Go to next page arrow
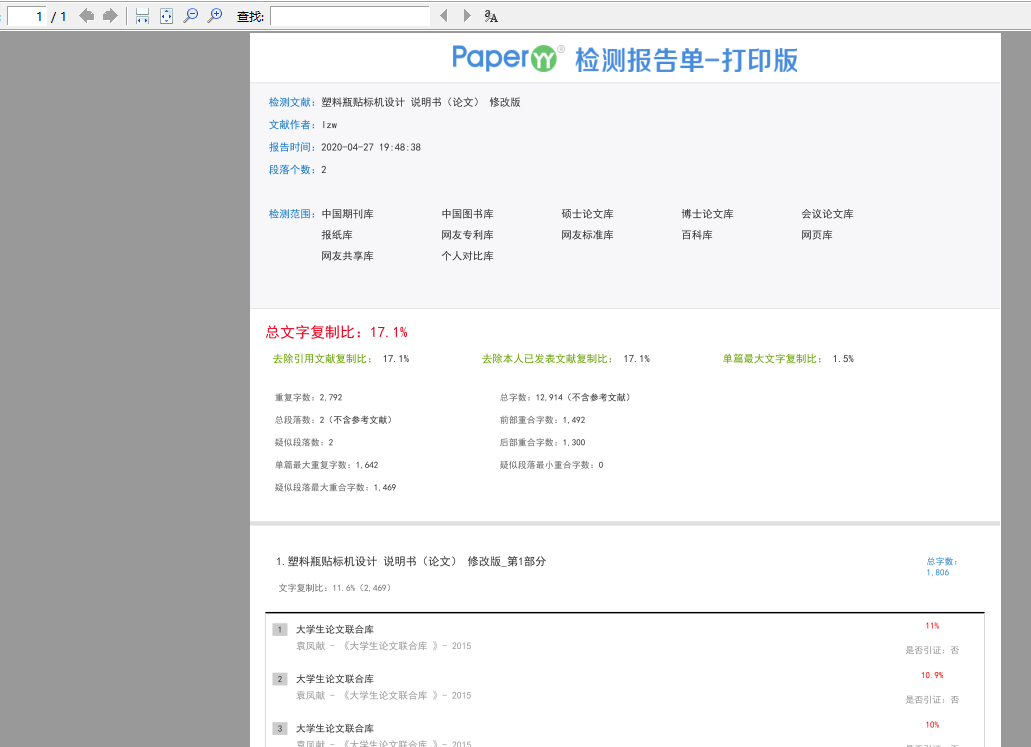This screenshot has height=747, width=1031. 110,16
